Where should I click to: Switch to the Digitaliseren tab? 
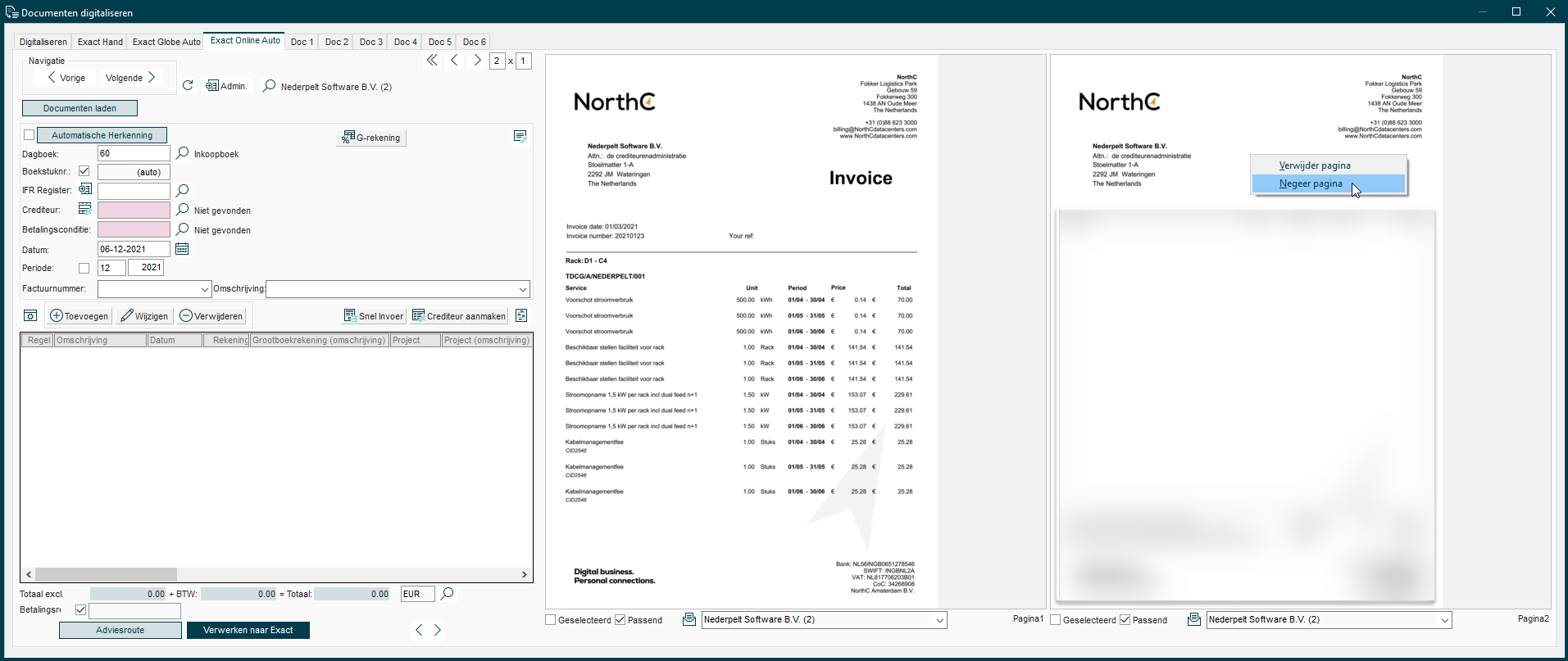[x=43, y=42]
